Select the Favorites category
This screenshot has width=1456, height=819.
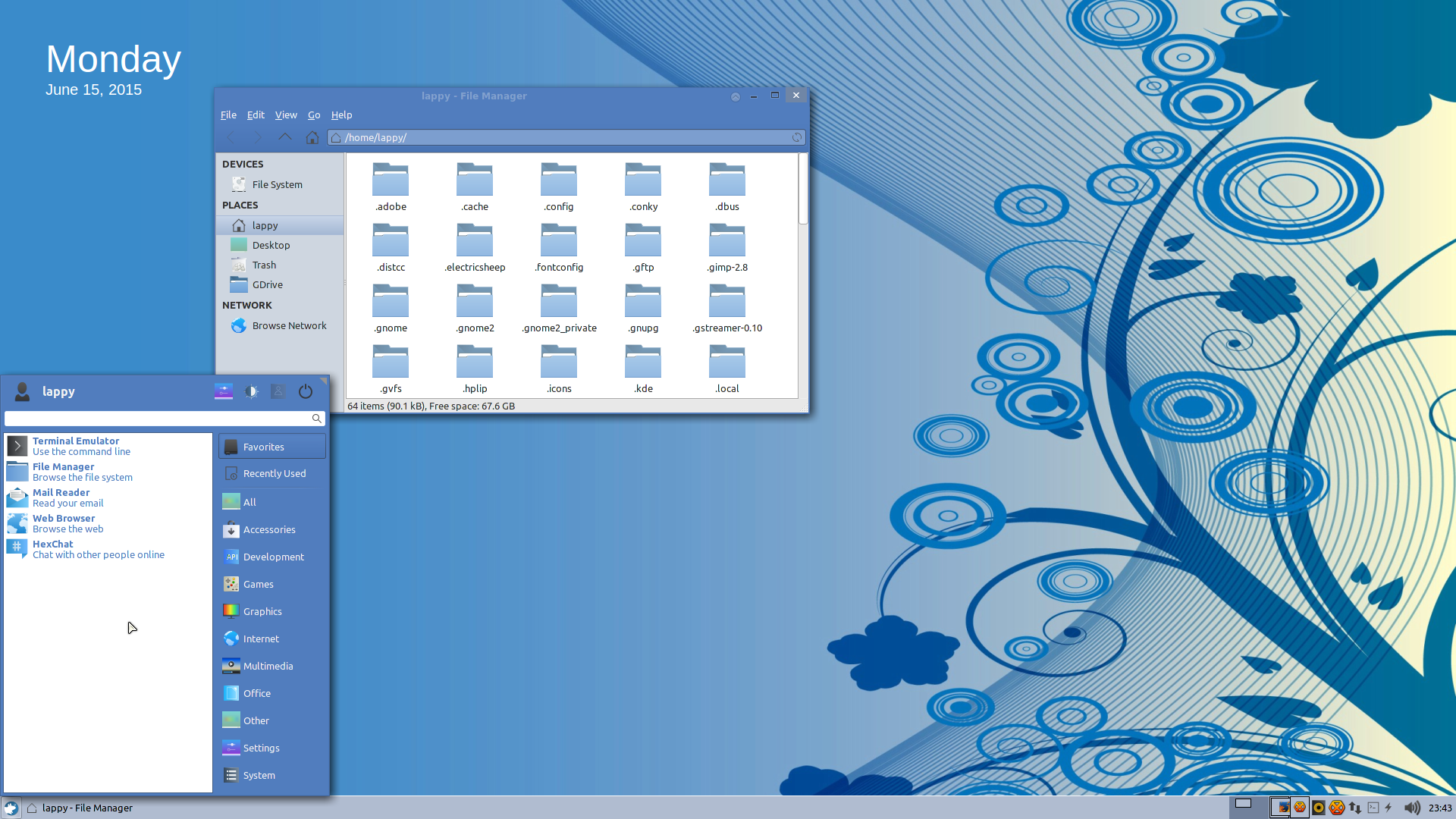point(272,447)
